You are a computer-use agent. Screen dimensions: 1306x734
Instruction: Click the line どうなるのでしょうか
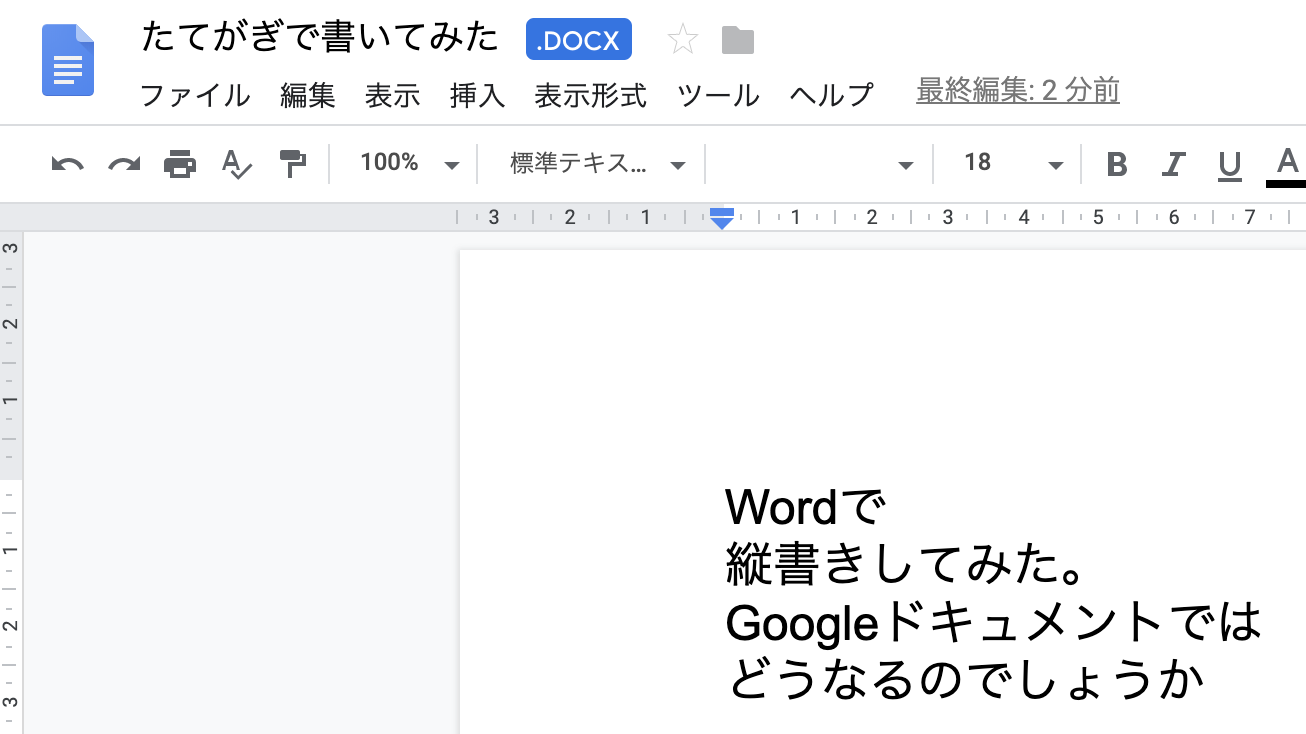coord(965,682)
